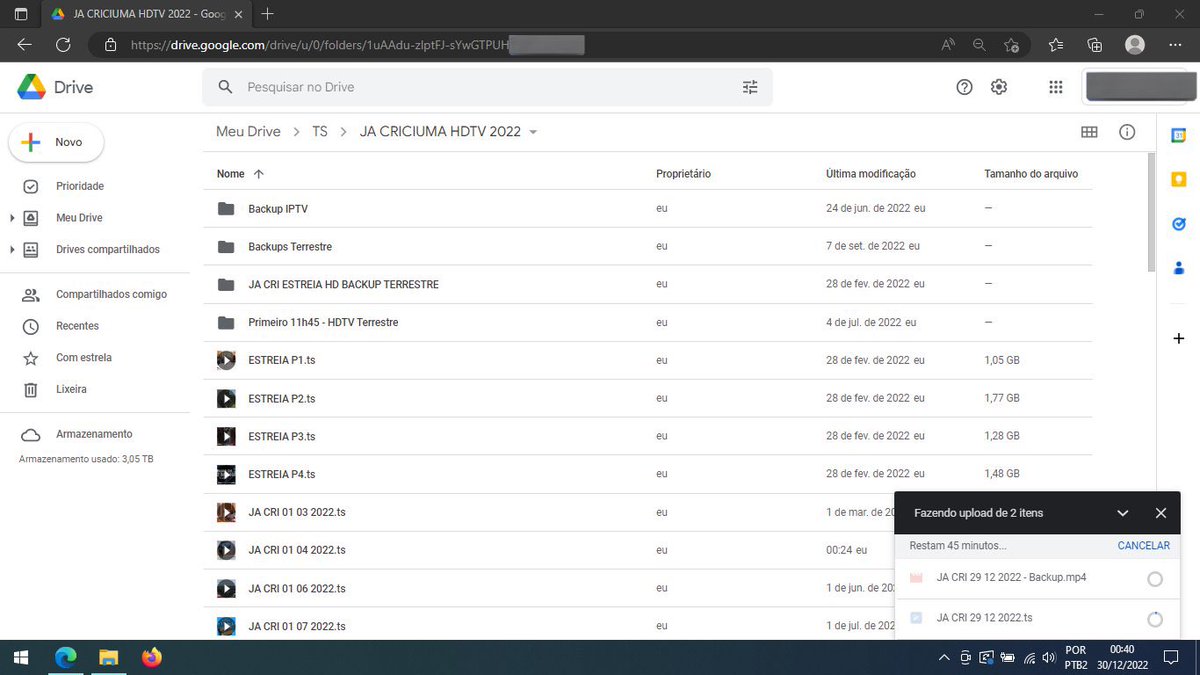Sort by Última modificação column
1200x675 pixels.
[x=871, y=174]
